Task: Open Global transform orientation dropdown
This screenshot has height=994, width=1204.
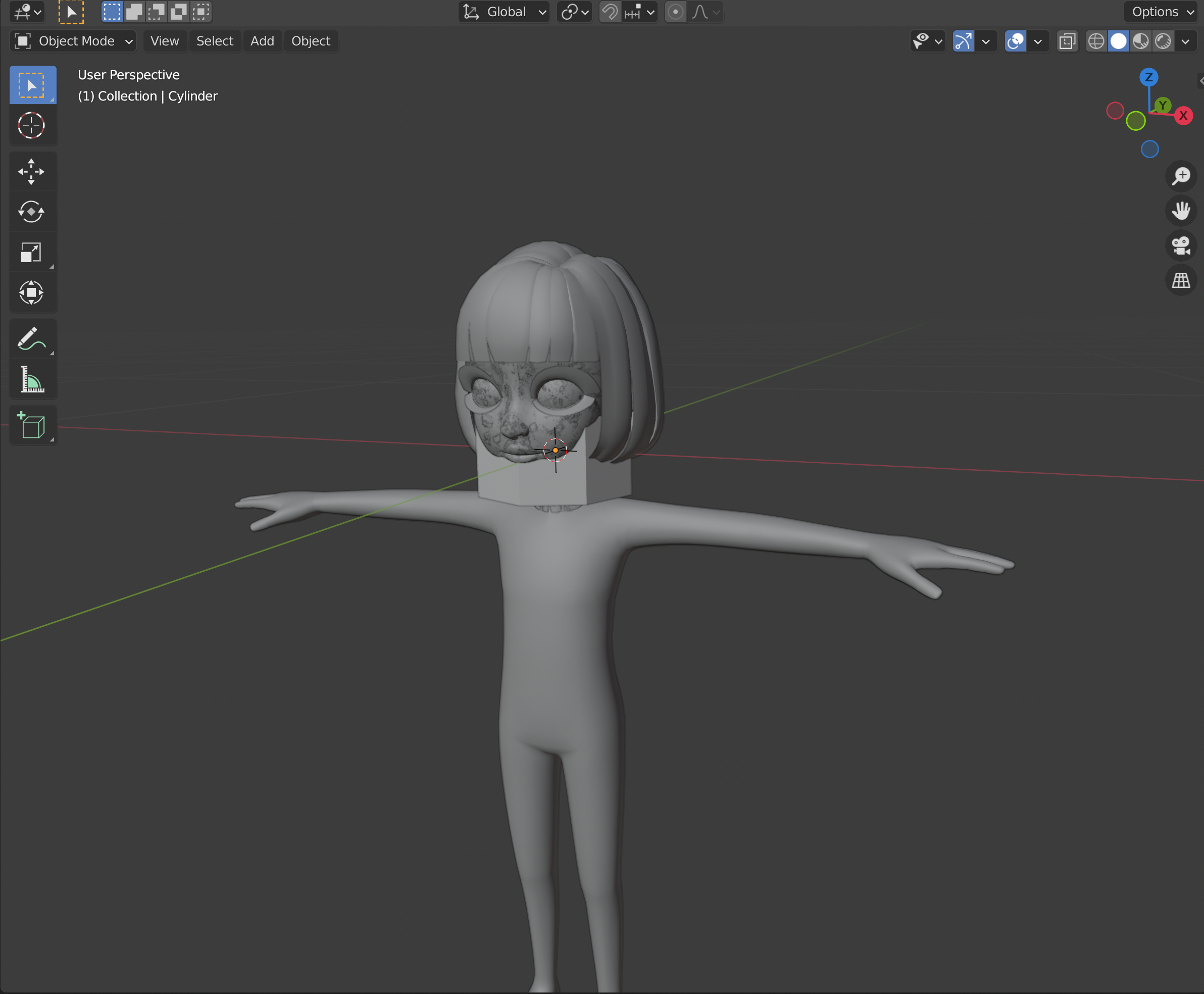Action: click(x=504, y=12)
